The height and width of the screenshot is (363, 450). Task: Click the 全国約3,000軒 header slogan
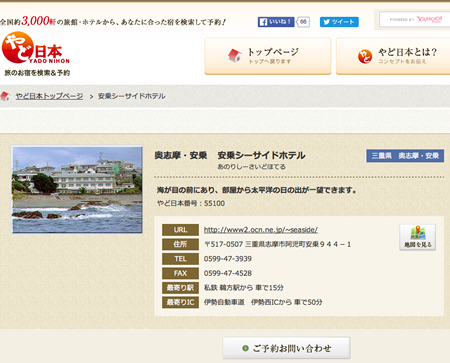coord(113,21)
